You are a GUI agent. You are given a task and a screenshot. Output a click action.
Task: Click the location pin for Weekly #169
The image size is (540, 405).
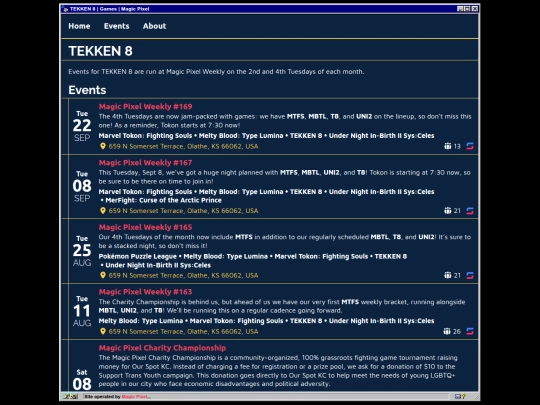tap(103, 146)
